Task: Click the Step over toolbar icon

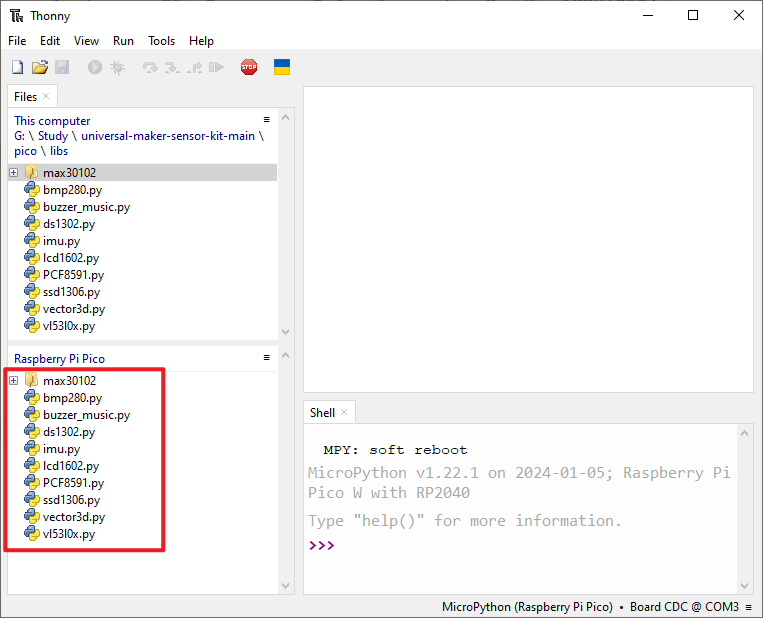Action: coord(150,67)
